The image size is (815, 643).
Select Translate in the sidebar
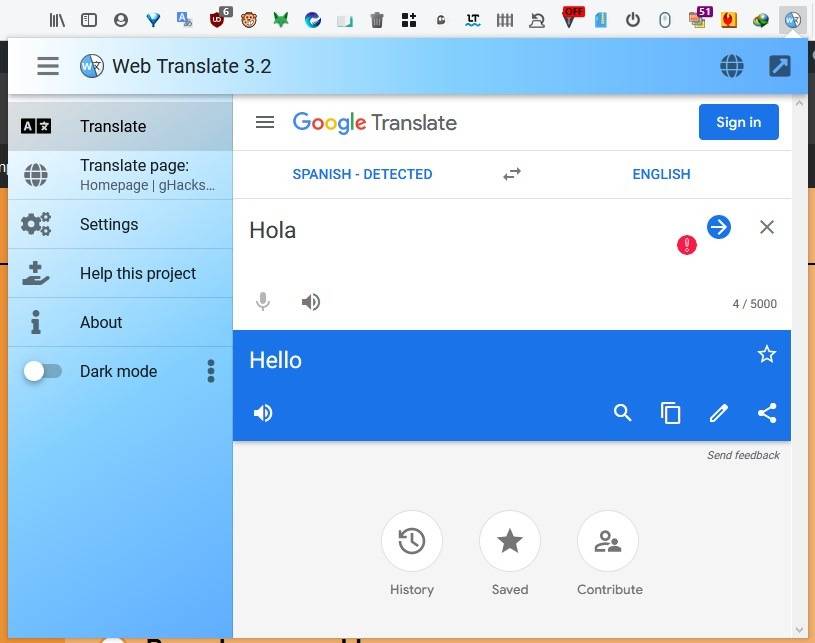[x=120, y=126]
